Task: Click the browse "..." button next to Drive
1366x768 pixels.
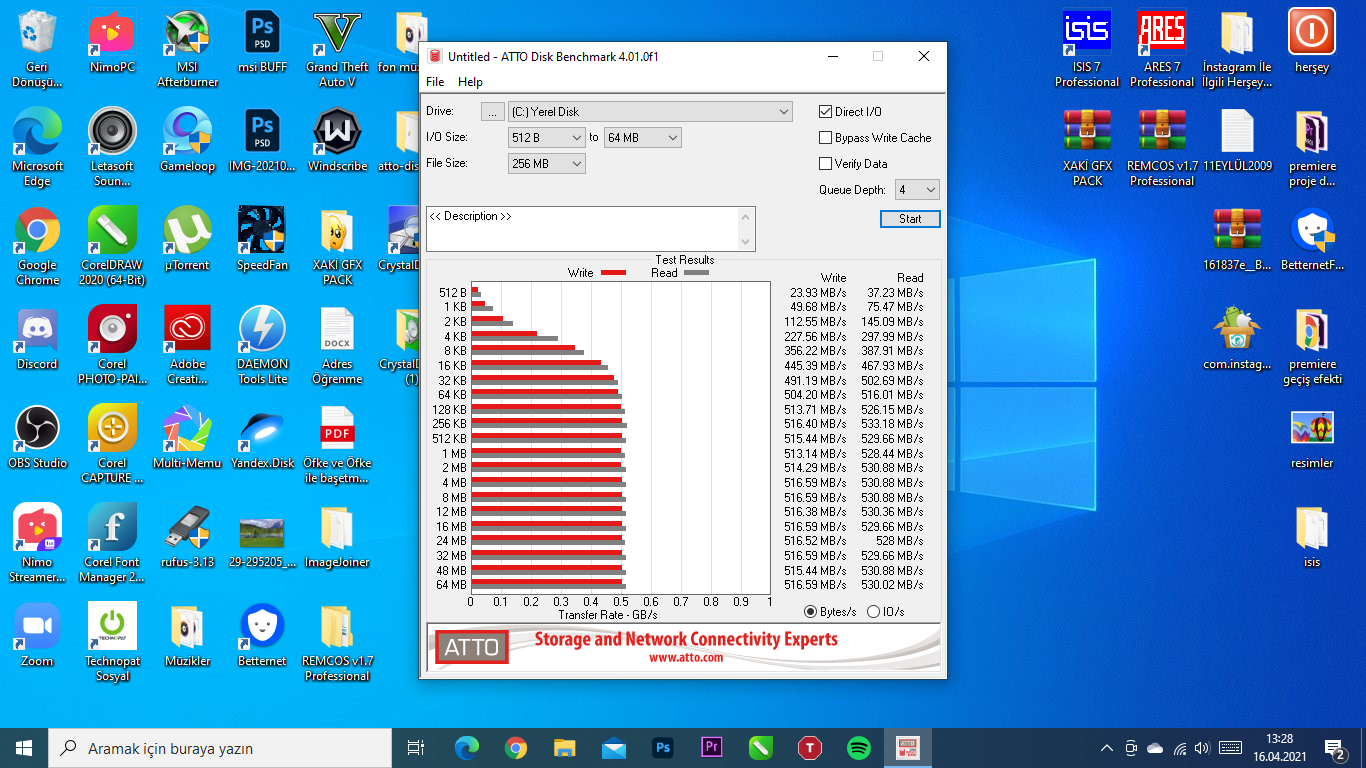Action: [493, 112]
